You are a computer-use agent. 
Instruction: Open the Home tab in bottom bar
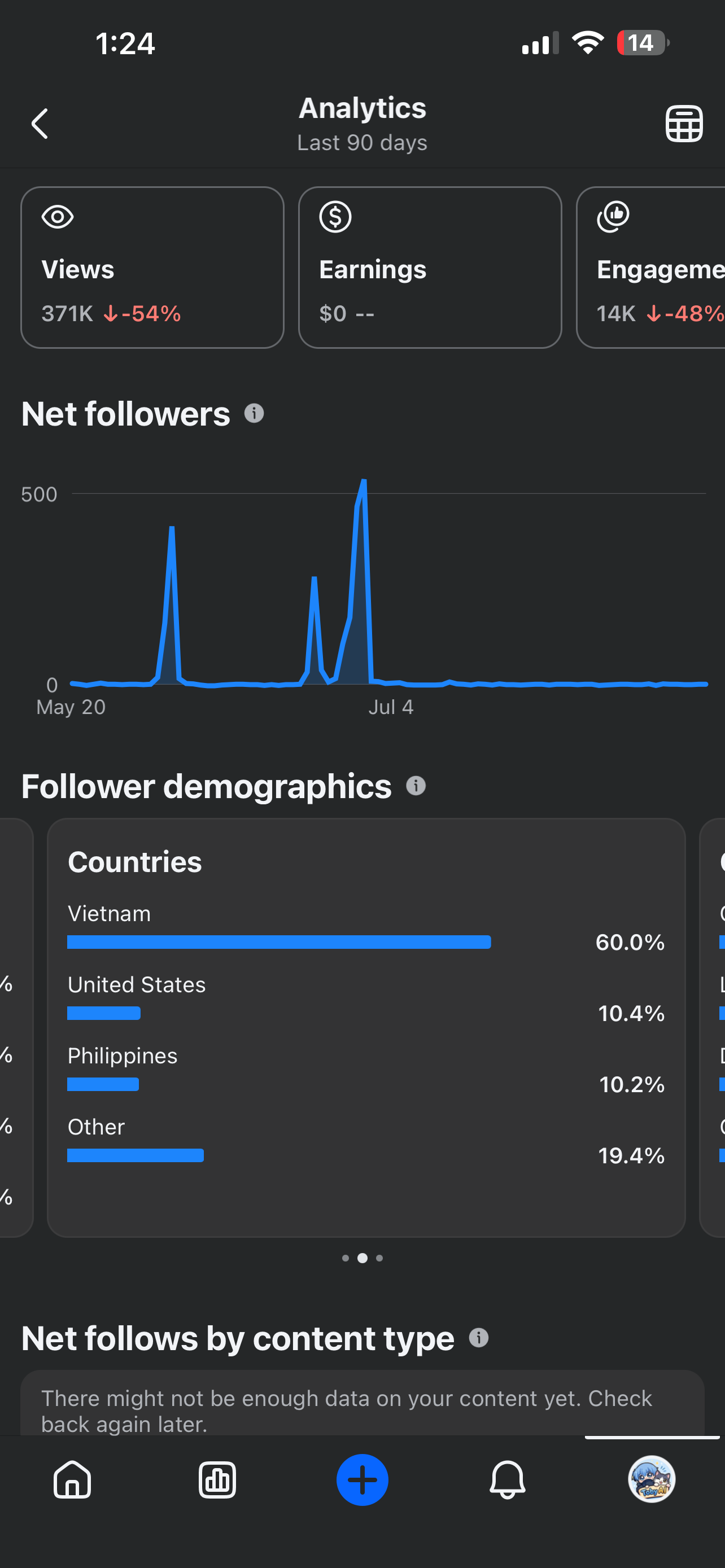coord(72,1480)
